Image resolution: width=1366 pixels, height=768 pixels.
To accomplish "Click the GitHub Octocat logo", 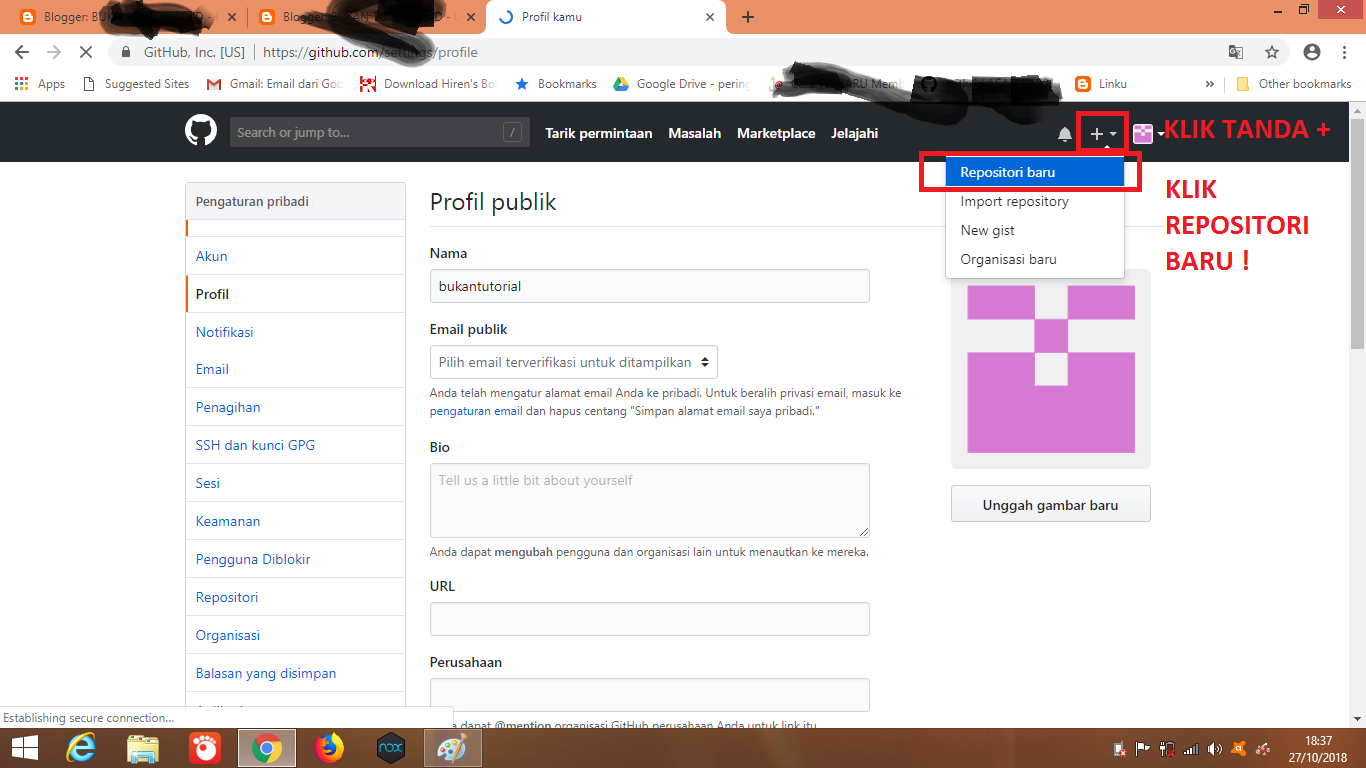I will click(x=200, y=131).
